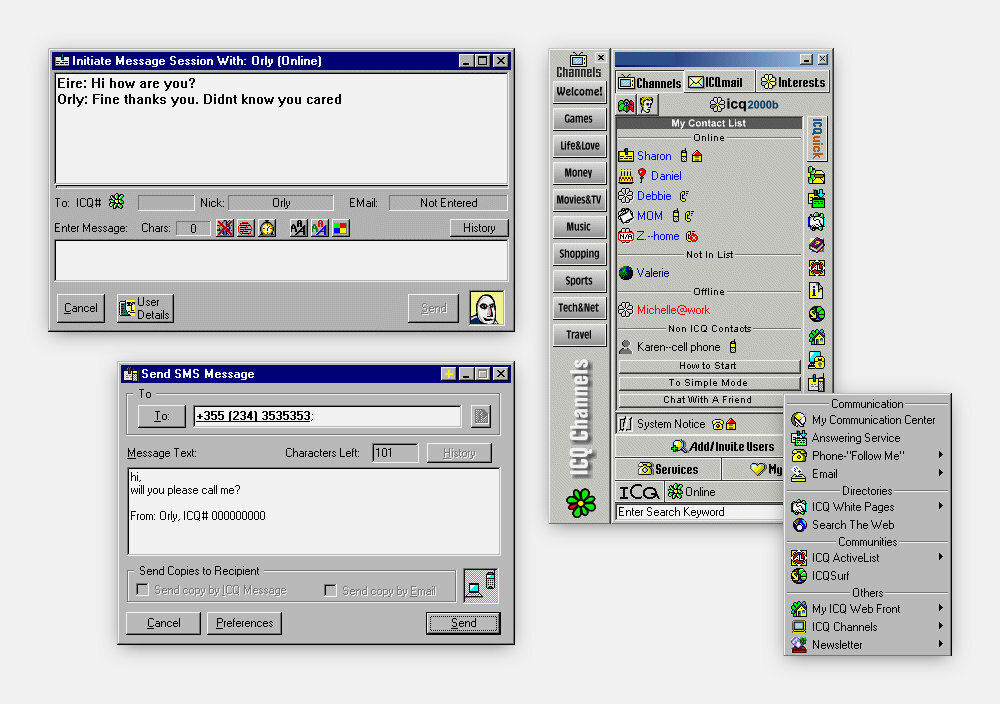The width and height of the screenshot is (1000, 704).
Task: Open font color with colored AA icon
Action: tap(320, 228)
